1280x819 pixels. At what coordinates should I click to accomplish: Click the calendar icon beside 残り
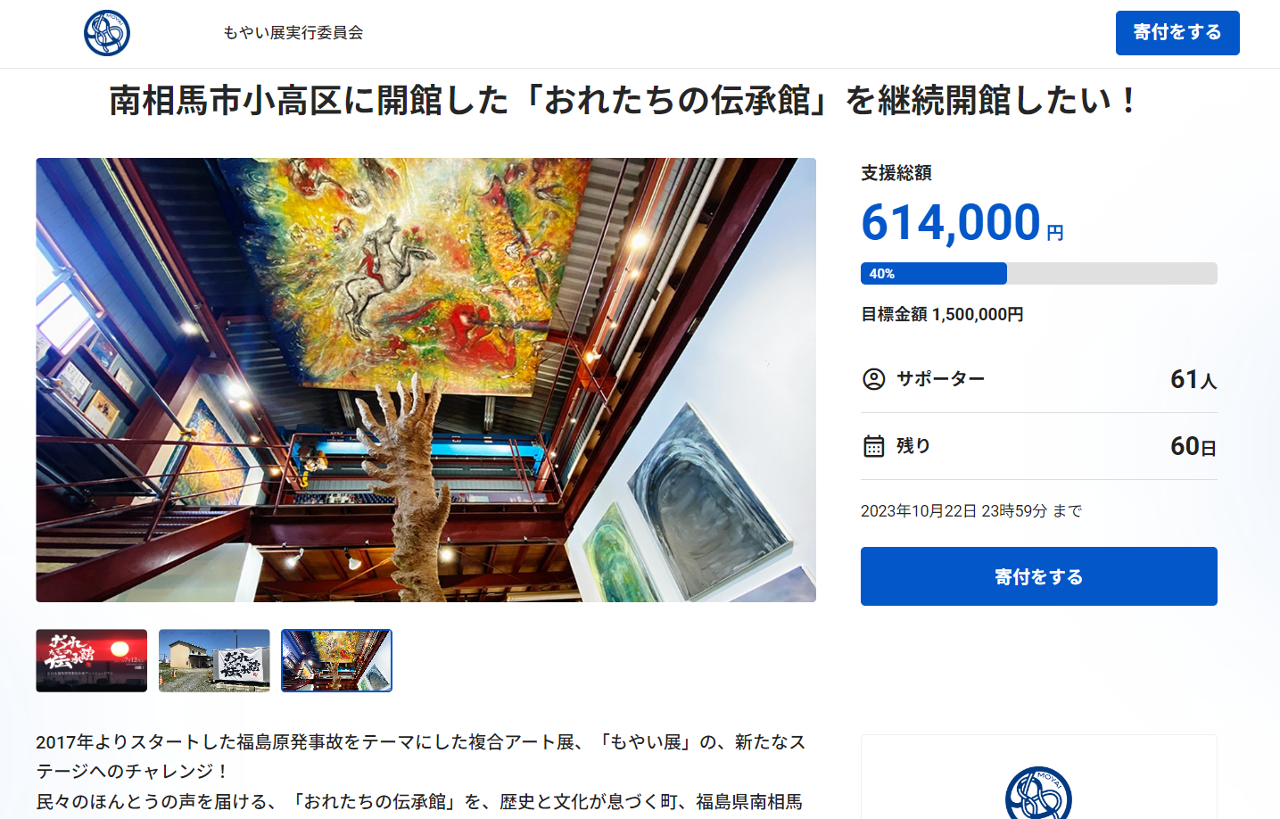(874, 446)
